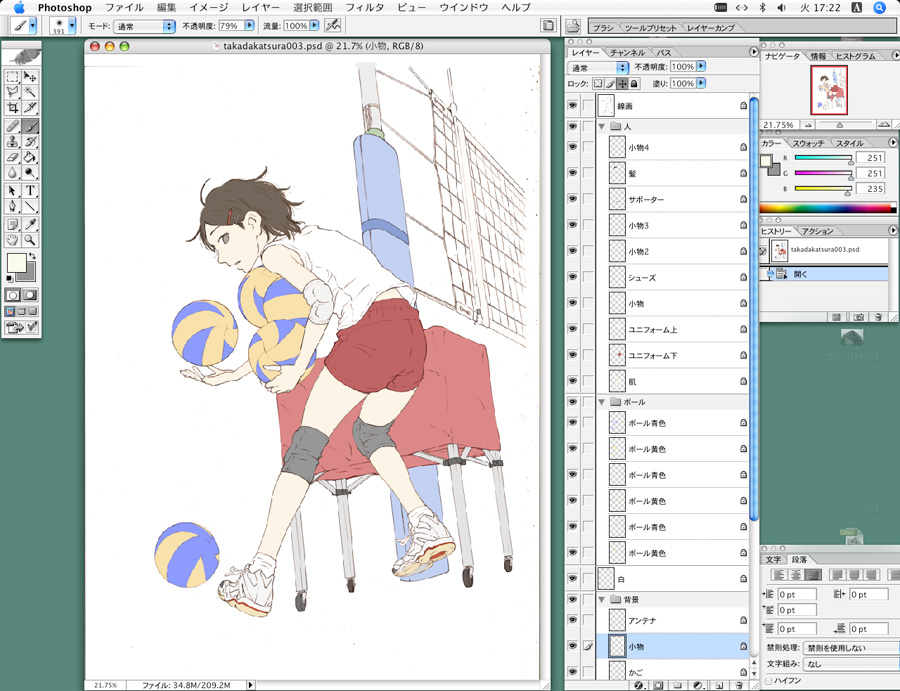Open the レイヤー menu in the menu bar
Image resolution: width=900 pixels, height=691 pixels.
click(261, 7)
